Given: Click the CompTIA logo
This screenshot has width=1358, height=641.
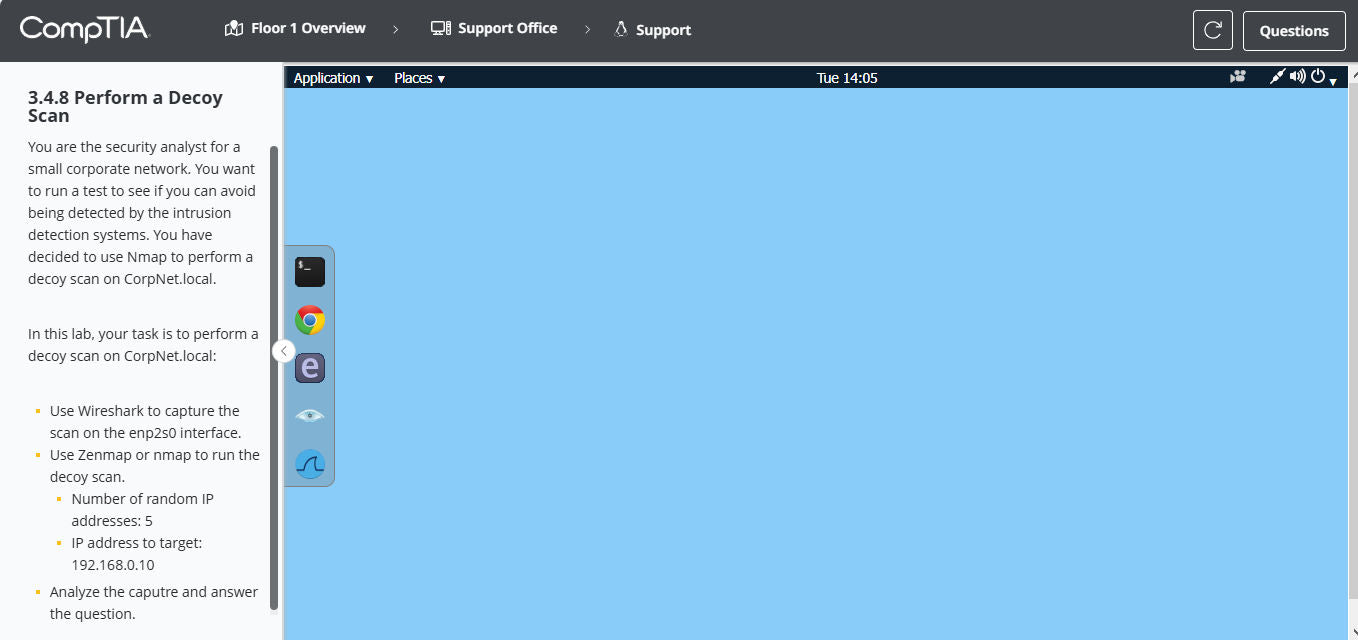Looking at the screenshot, I should [x=85, y=29].
